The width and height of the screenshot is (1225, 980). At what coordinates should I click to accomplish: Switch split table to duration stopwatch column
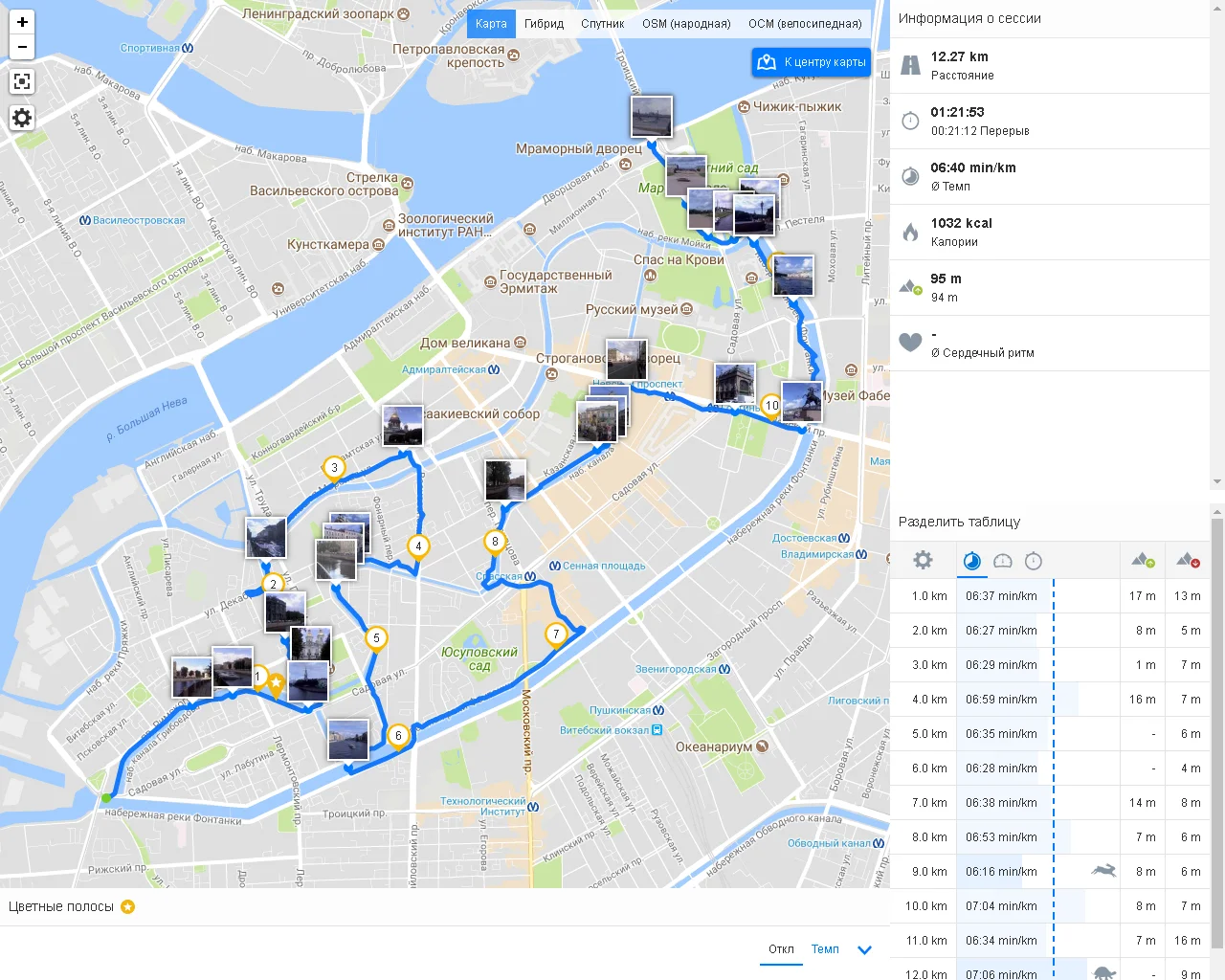[1034, 561]
